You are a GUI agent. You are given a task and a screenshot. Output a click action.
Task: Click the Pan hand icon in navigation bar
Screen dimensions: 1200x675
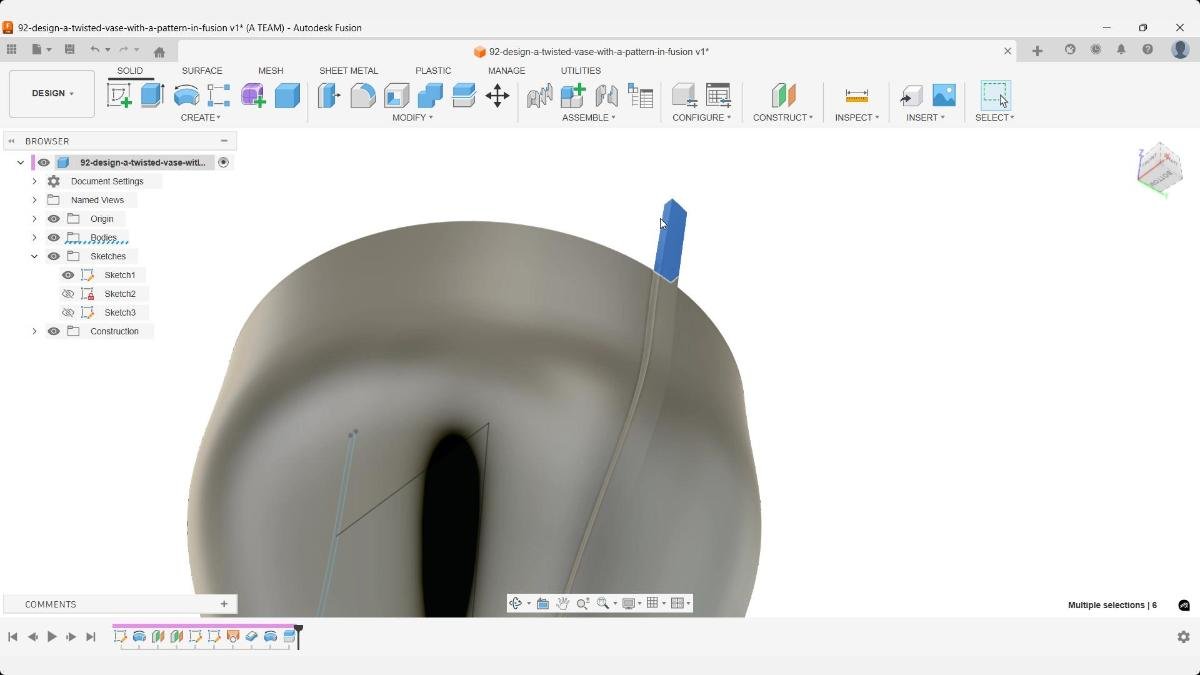pos(563,603)
